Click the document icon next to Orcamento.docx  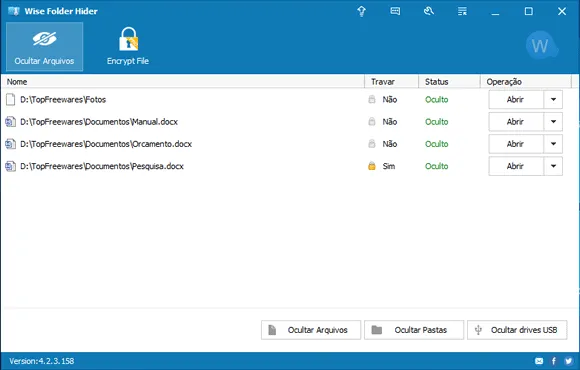pos(10,144)
